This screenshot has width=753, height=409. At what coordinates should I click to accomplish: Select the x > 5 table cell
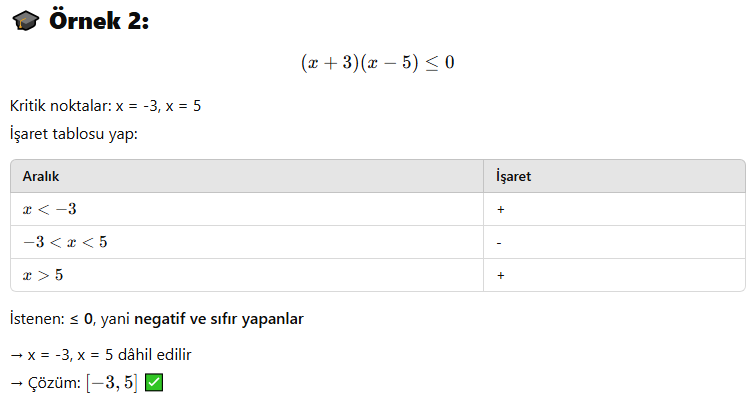coord(247,275)
